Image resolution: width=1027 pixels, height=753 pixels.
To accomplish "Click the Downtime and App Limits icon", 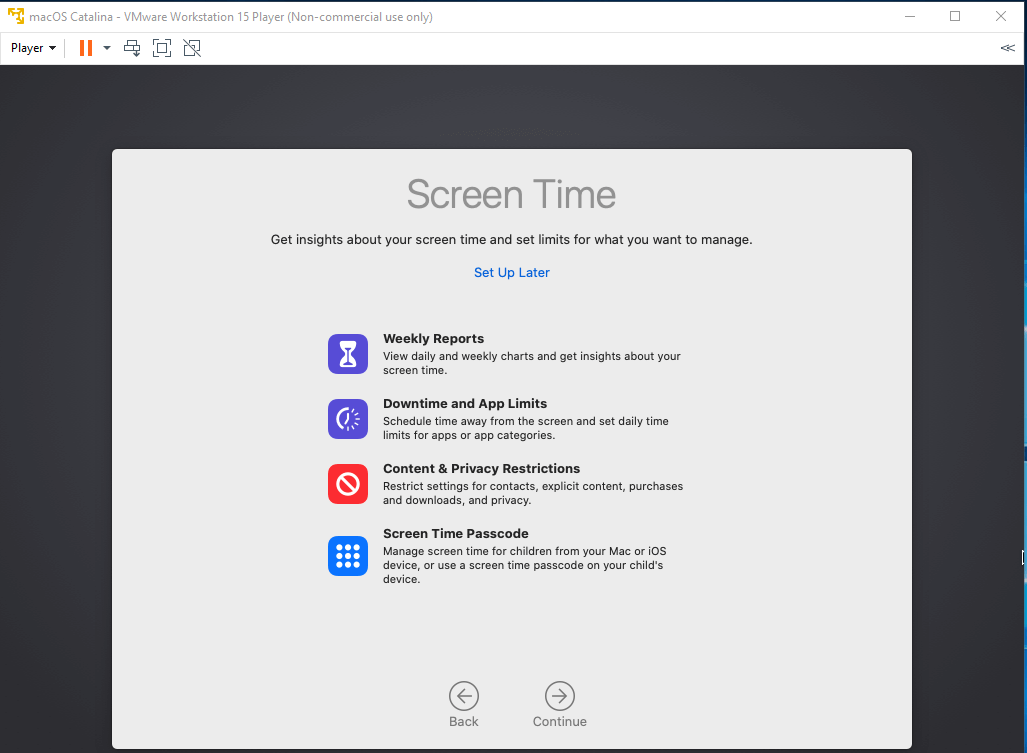I will tap(348, 419).
